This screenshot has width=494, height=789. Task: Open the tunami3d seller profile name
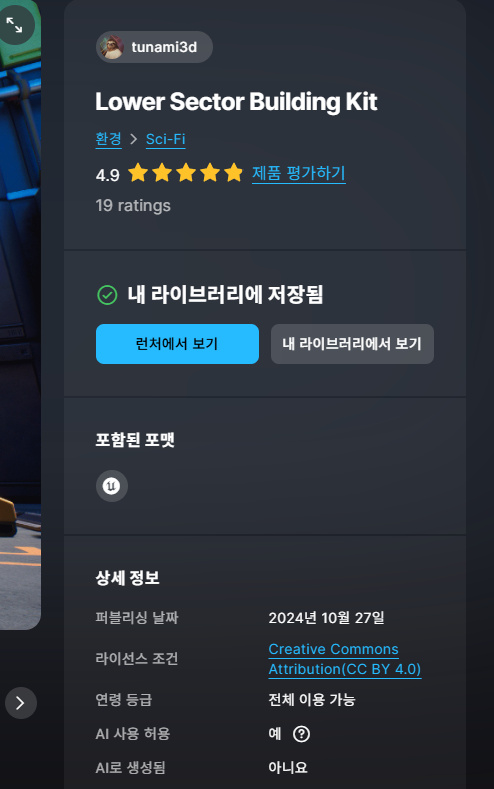tap(164, 47)
